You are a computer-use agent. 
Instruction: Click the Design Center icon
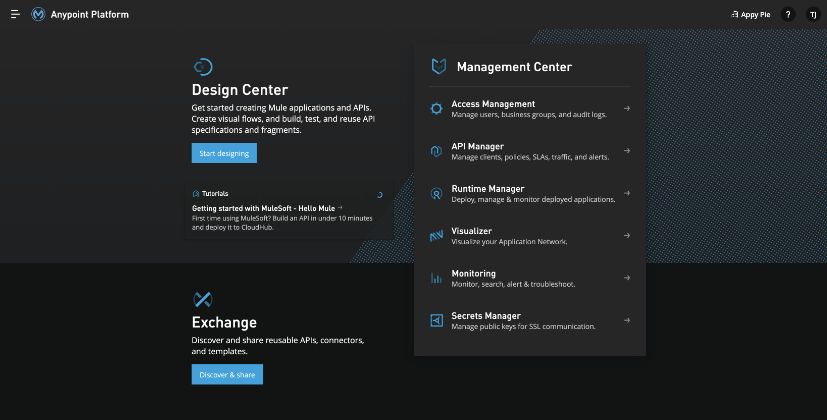202,67
